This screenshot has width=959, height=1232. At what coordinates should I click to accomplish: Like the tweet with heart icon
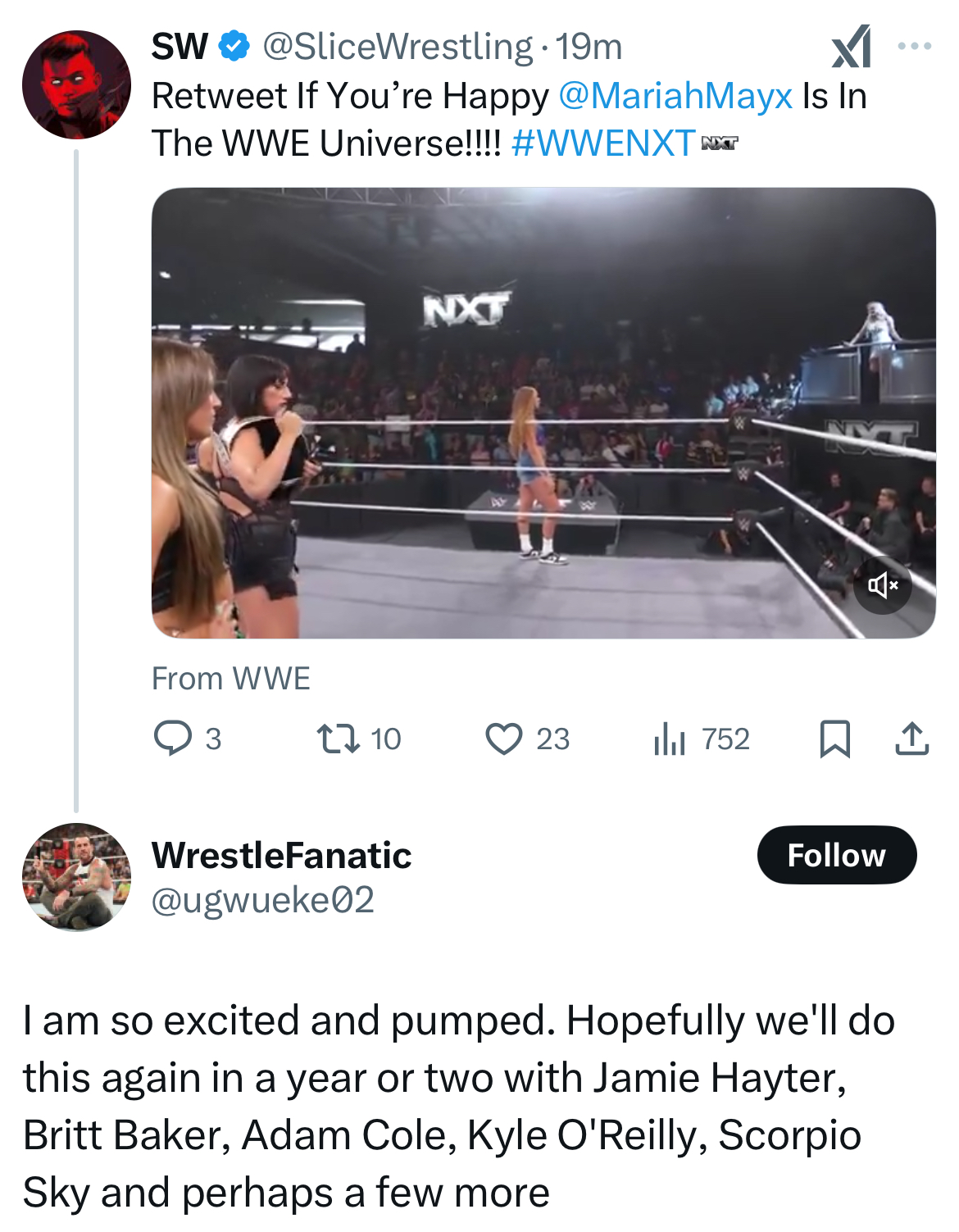tap(504, 738)
